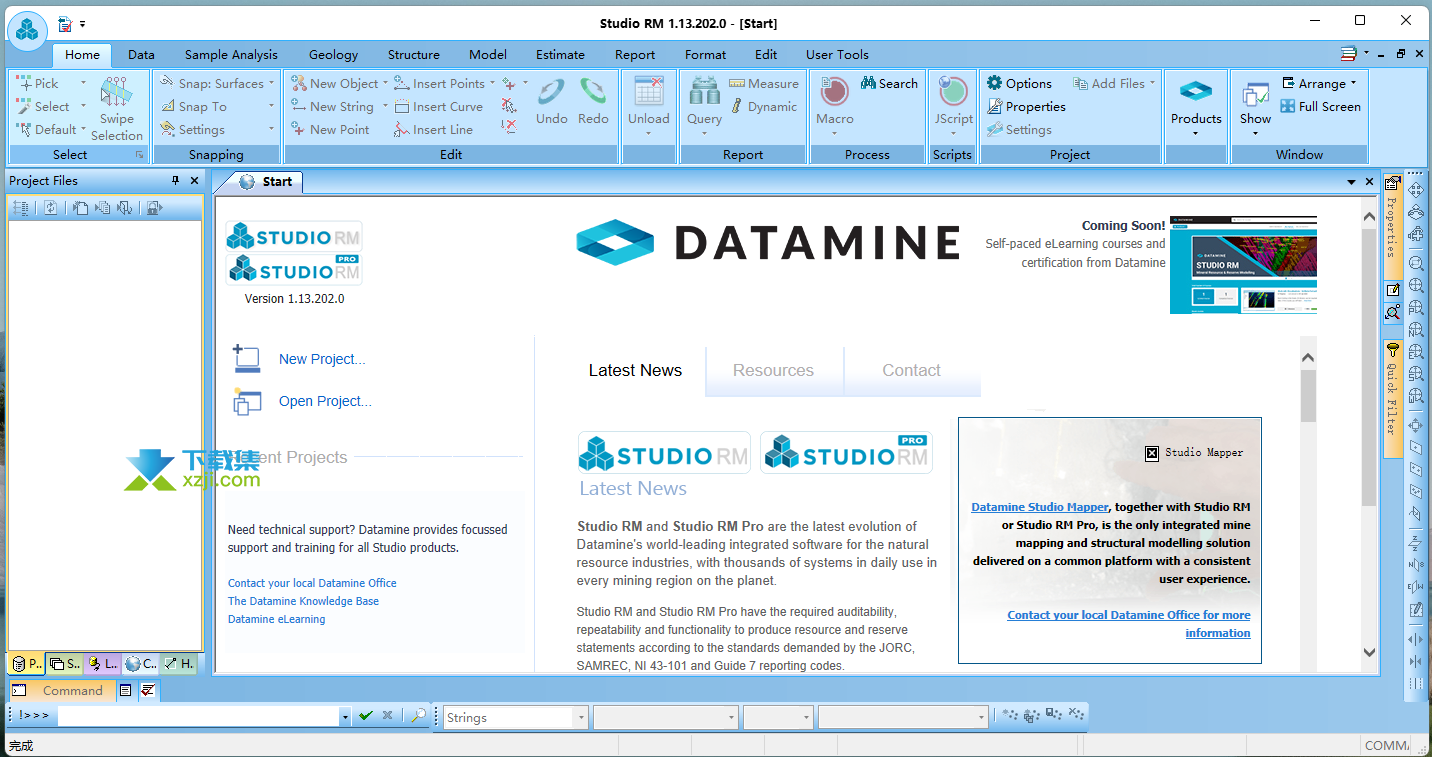Click the Open Project... link
Screen dimensions: 1432x757
[325, 401]
